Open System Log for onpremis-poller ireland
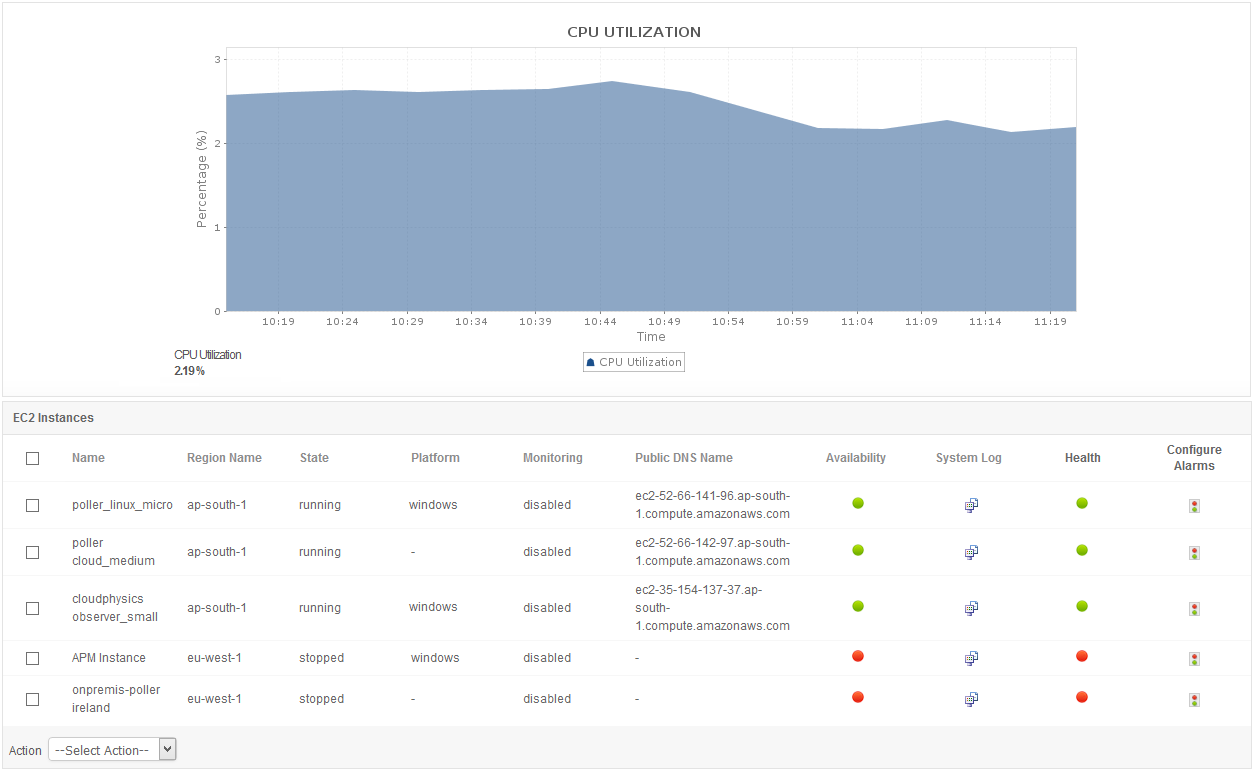The height and width of the screenshot is (772, 1255). pyautogui.click(x=970, y=699)
